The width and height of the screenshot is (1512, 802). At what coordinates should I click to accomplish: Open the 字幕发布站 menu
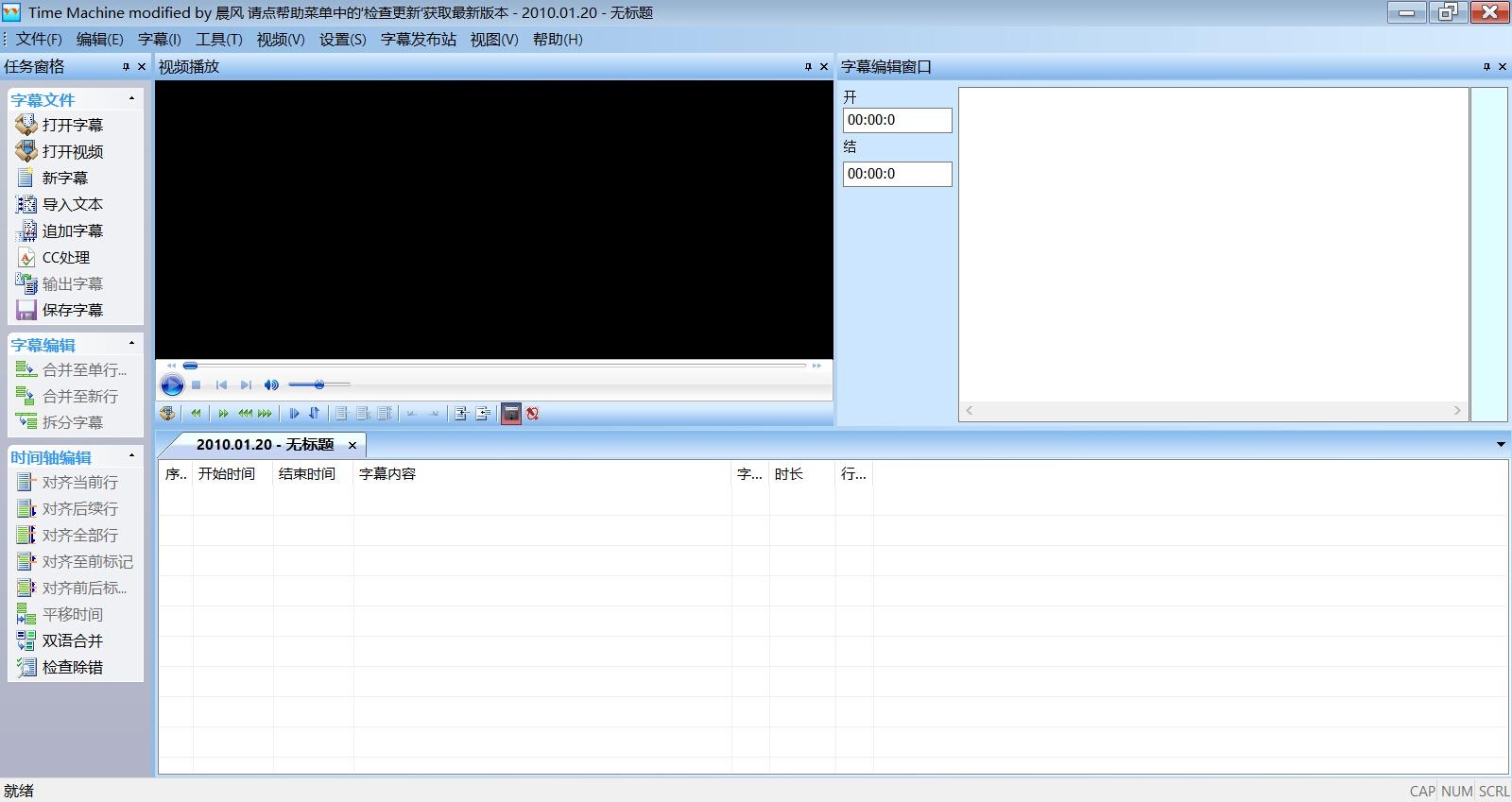[x=418, y=40]
